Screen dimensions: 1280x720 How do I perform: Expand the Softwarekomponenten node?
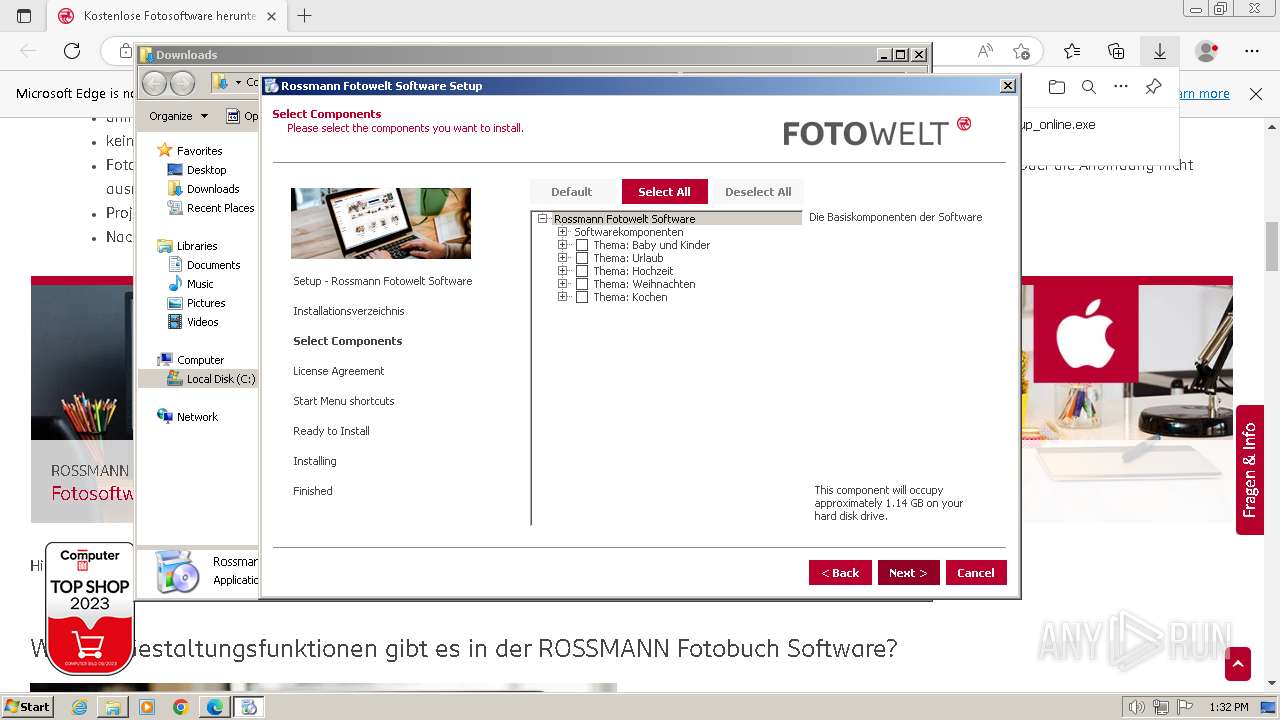pos(563,232)
